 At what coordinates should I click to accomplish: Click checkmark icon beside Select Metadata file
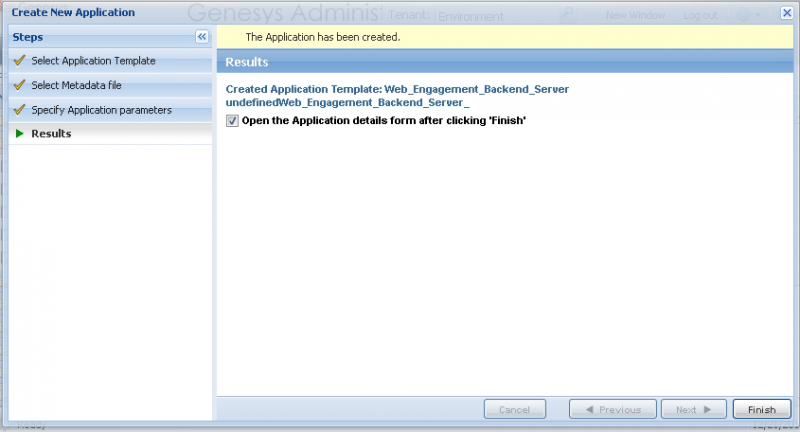click(19, 85)
